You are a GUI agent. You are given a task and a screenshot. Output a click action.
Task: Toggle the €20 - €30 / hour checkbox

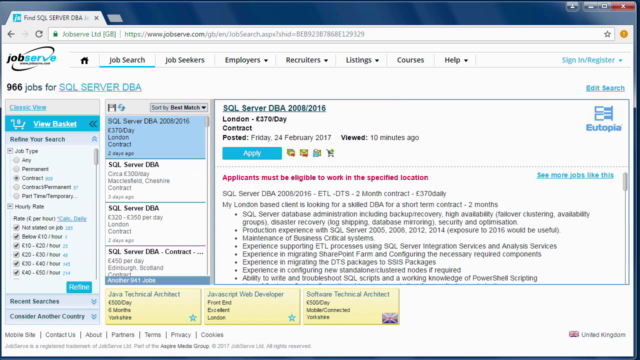tap(16, 255)
